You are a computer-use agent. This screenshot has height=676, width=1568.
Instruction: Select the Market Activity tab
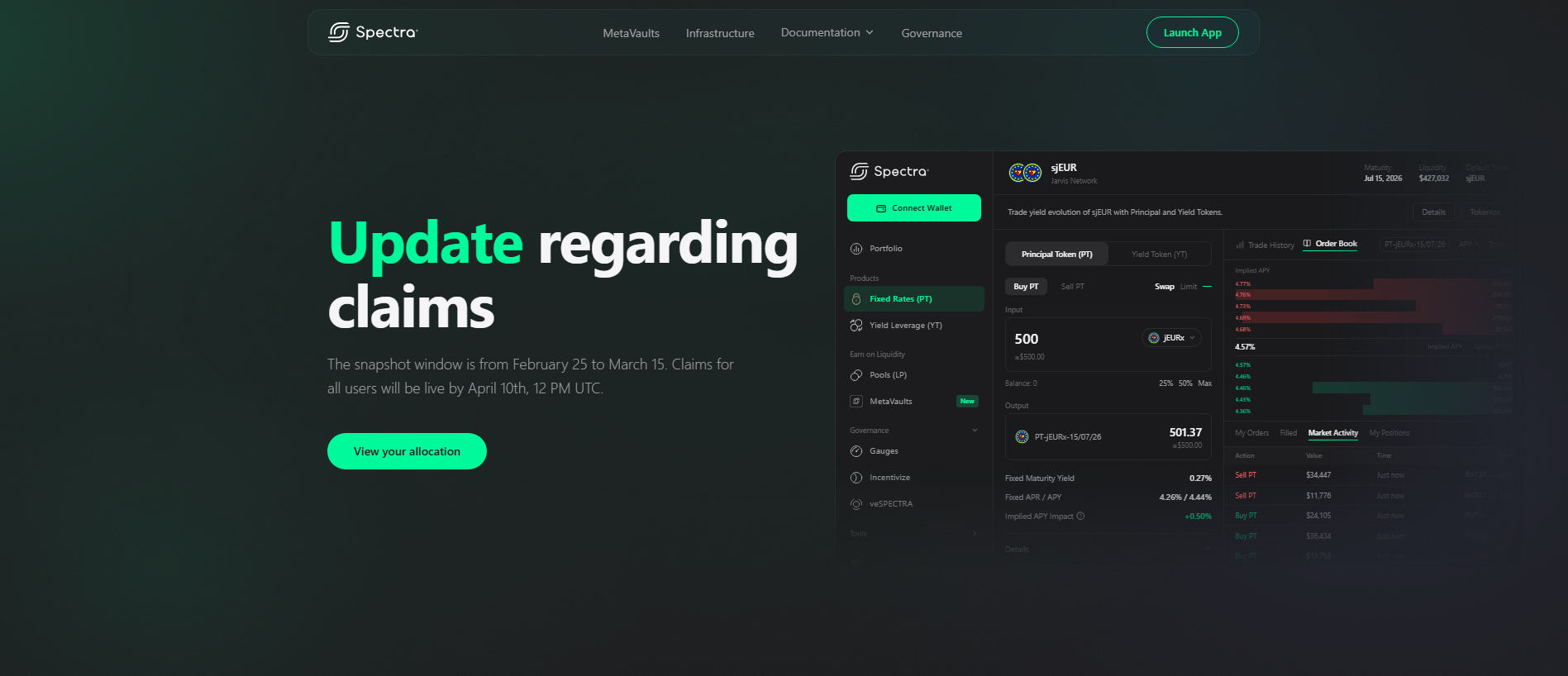[x=1332, y=433]
